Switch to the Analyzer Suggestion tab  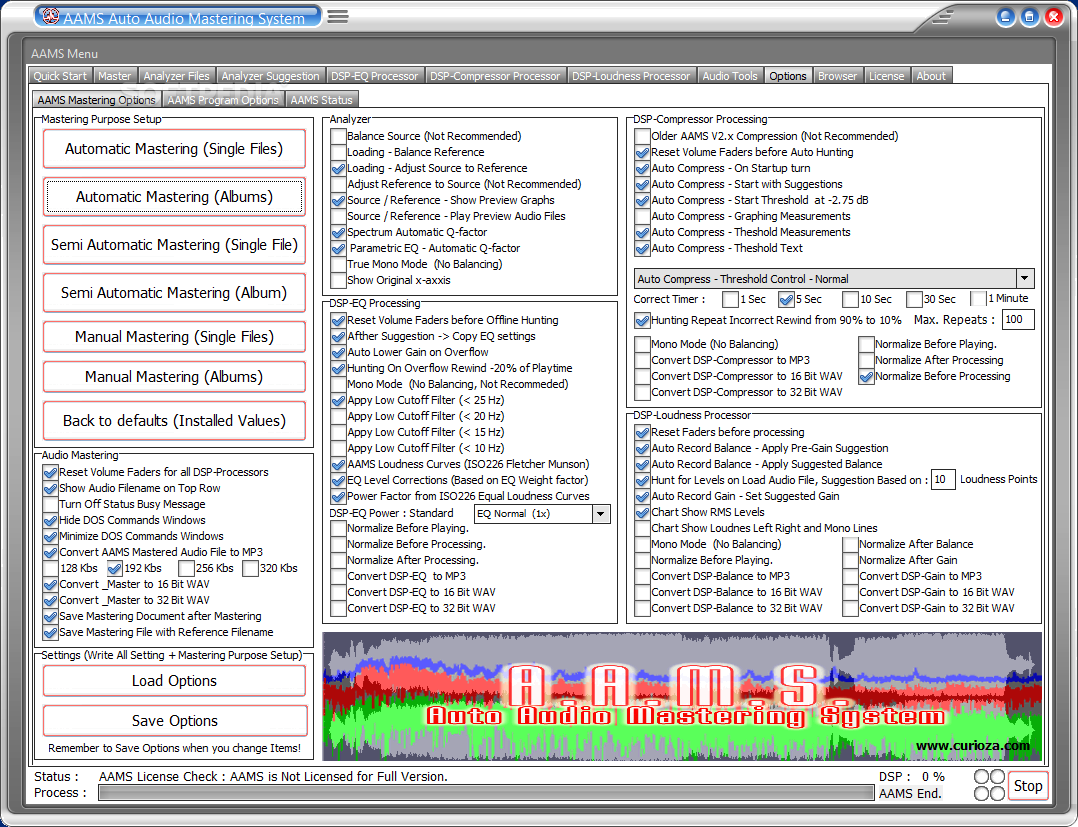point(270,76)
